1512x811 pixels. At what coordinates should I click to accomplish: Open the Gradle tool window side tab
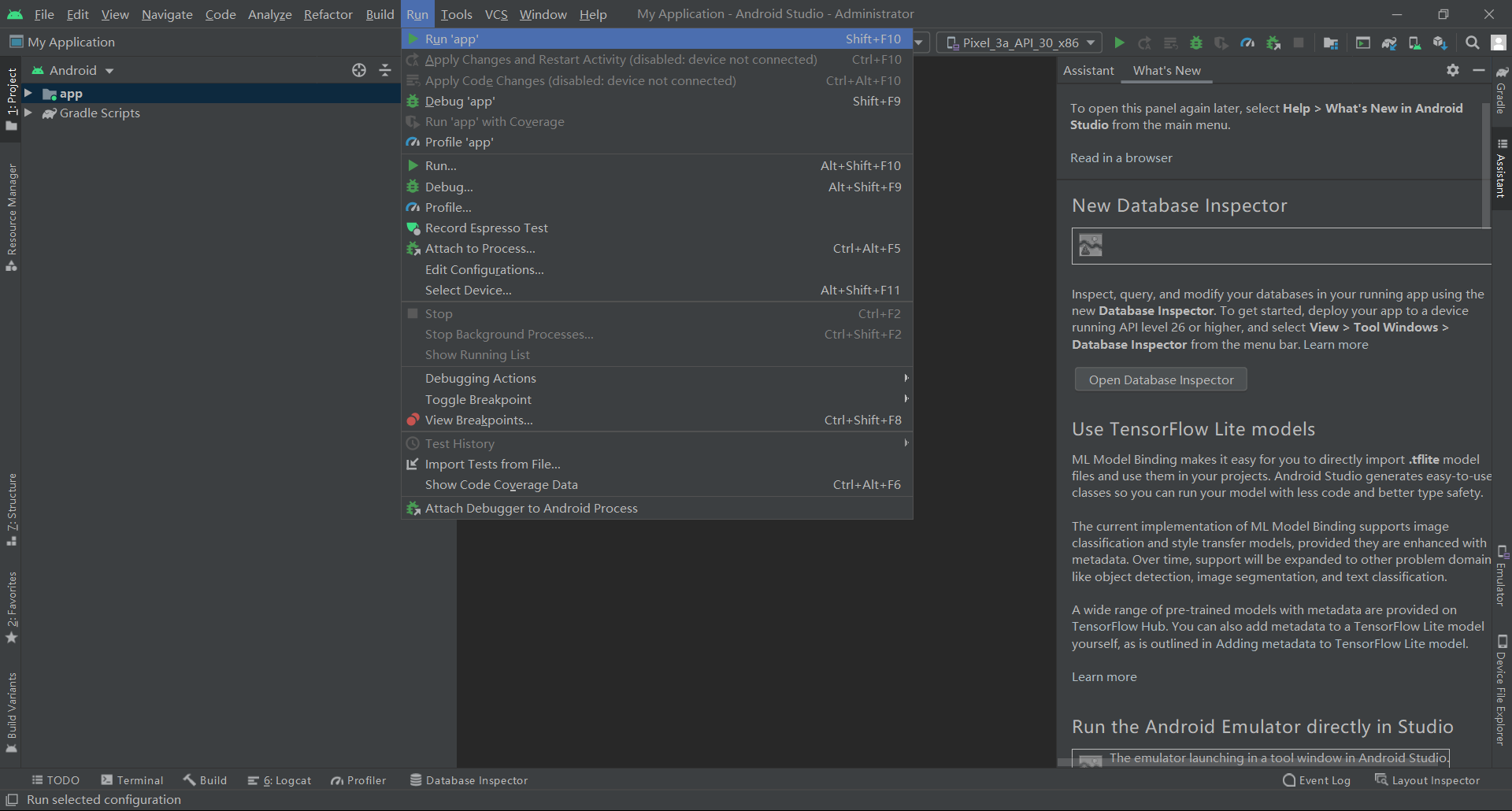pyautogui.click(x=1502, y=90)
